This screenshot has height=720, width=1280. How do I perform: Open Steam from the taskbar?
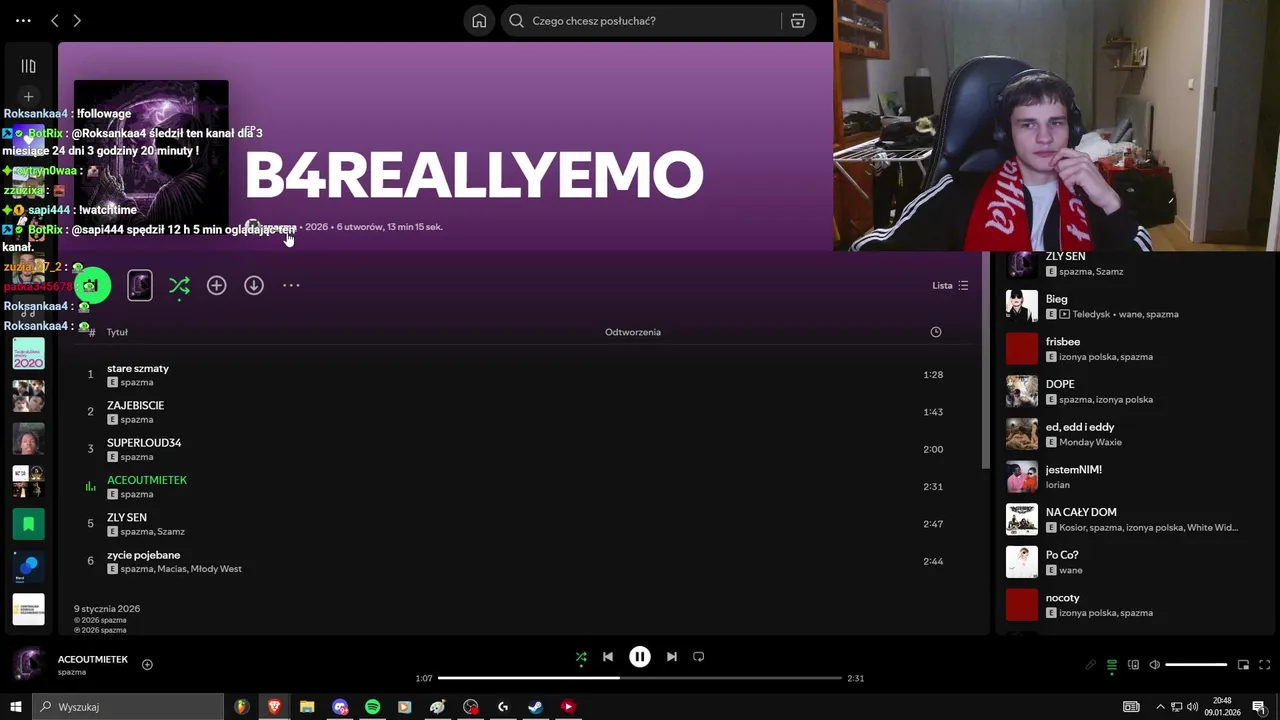[x=535, y=707]
